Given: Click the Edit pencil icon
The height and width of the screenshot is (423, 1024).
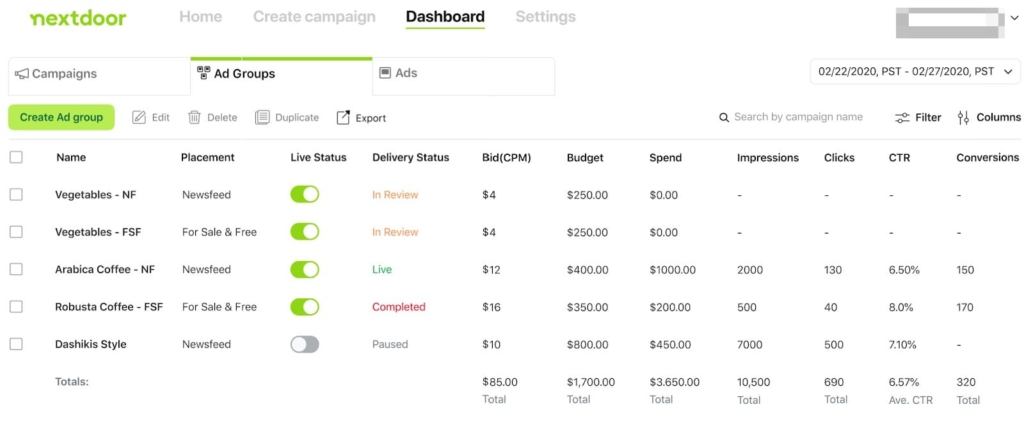Looking at the screenshot, I should point(138,118).
